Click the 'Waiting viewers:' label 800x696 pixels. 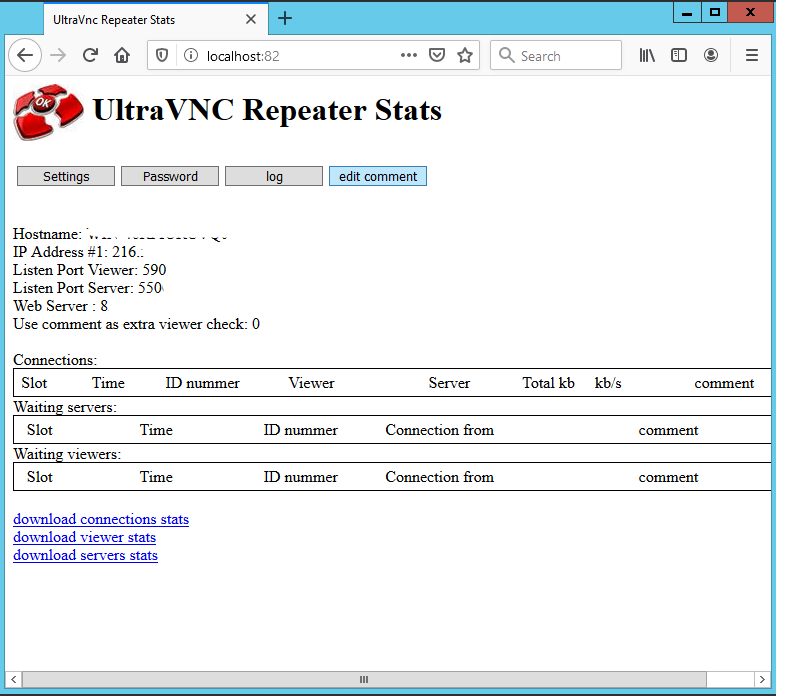tap(67, 454)
